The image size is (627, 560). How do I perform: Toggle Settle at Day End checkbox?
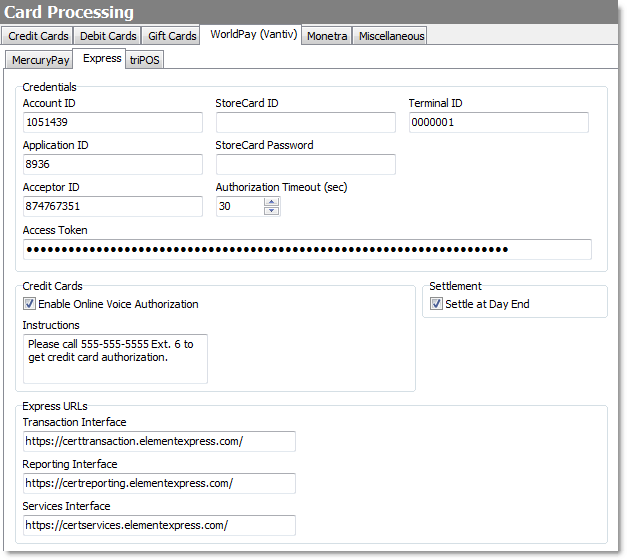[436, 304]
